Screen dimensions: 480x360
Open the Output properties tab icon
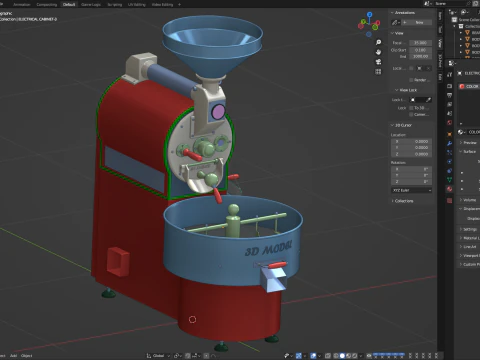click(x=449, y=95)
